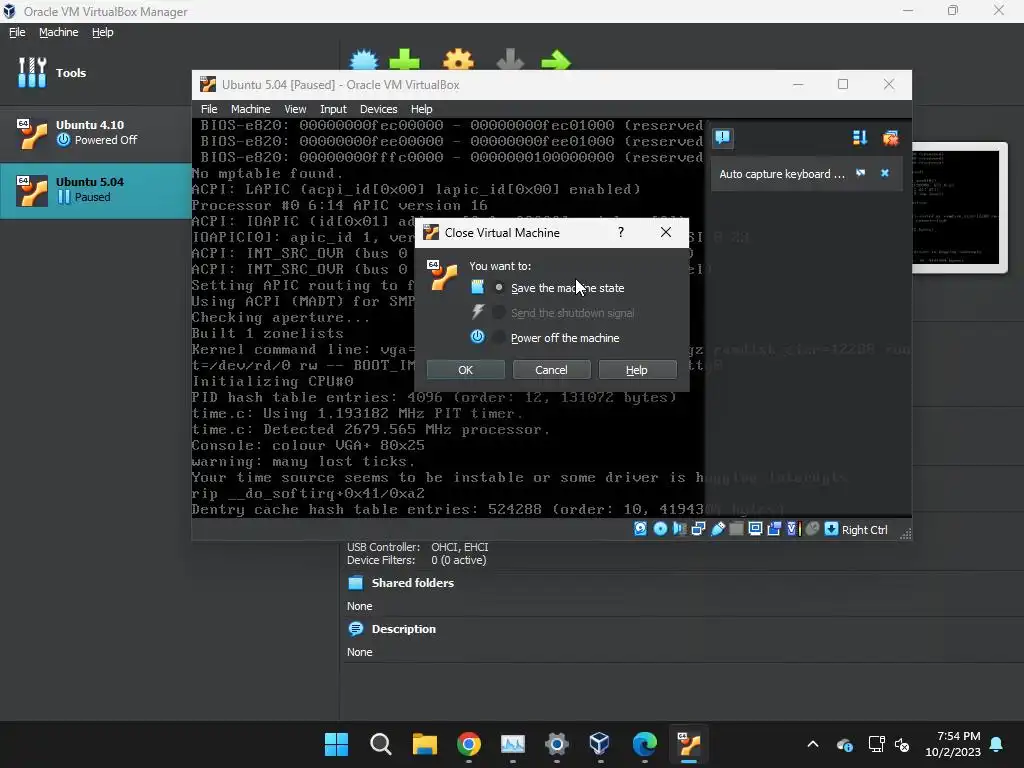Click the question mark in dialog title bar

tap(621, 232)
